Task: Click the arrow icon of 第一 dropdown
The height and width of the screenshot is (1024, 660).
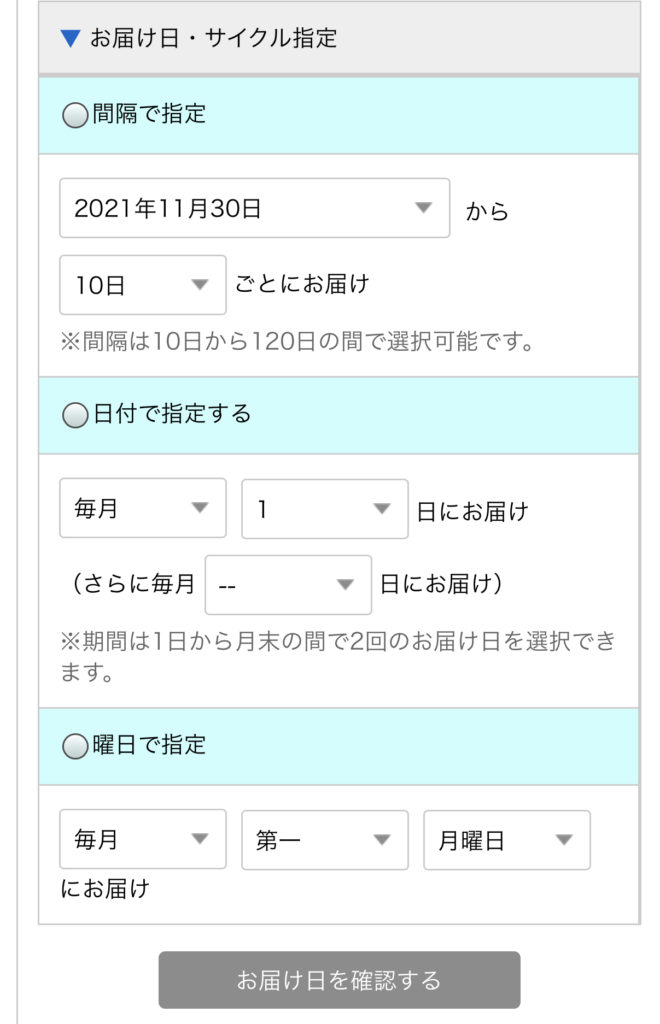Action: [x=381, y=840]
